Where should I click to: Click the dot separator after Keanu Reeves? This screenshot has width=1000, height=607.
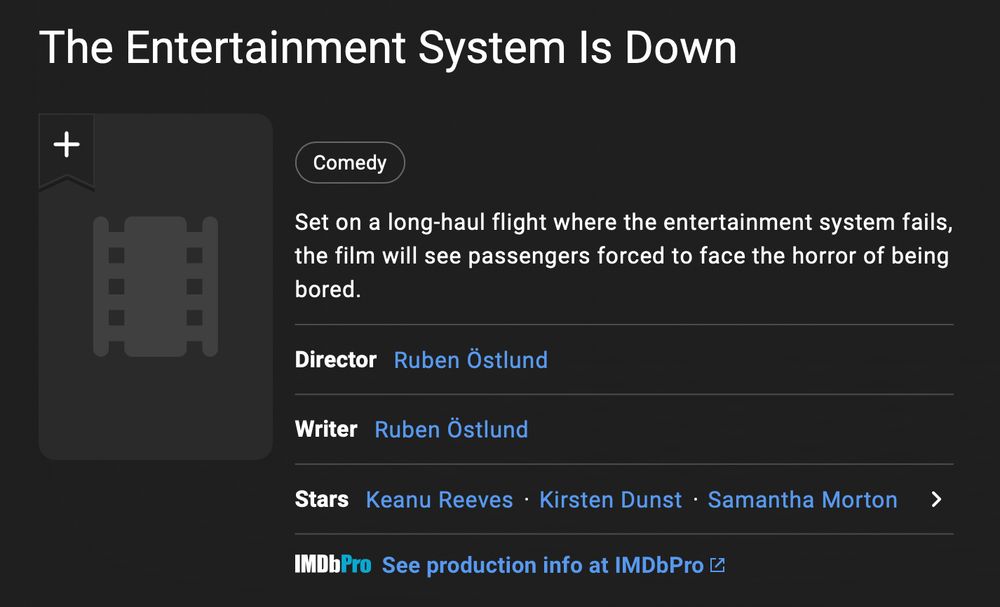coord(526,499)
